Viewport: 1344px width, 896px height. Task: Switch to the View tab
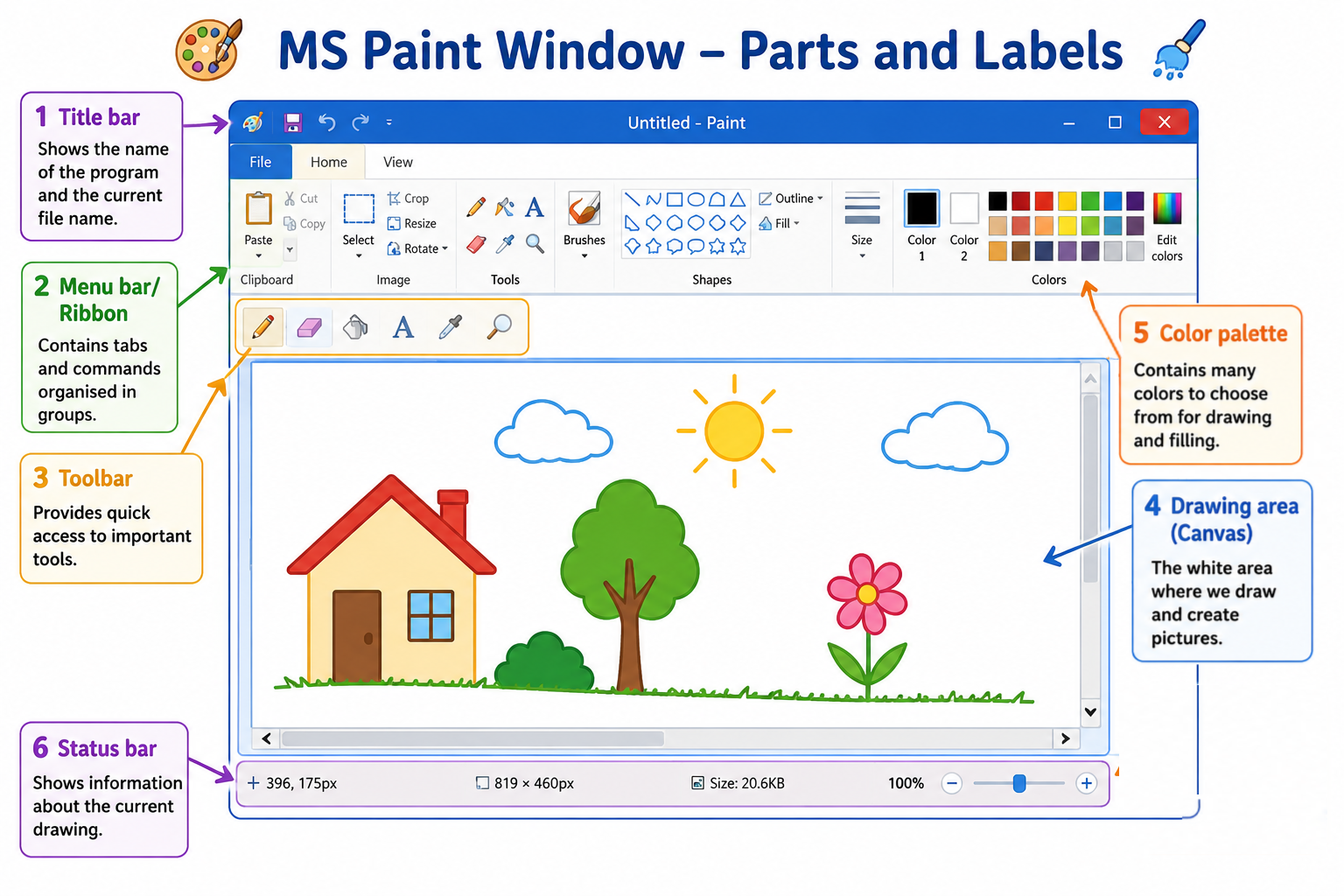pyautogui.click(x=398, y=162)
